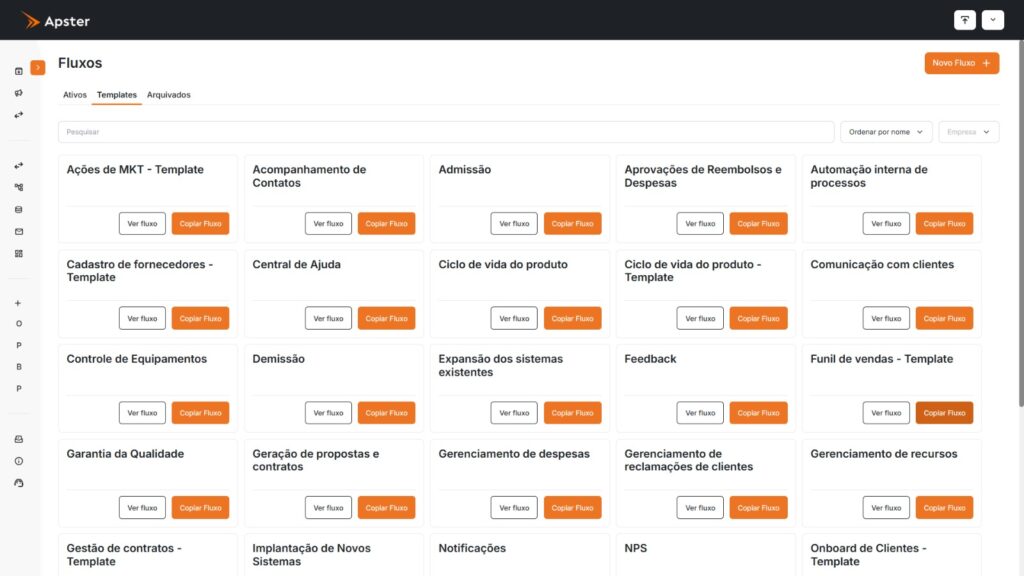Open the top bar chevron dropdown
The height and width of the screenshot is (576, 1024).
click(x=993, y=20)
